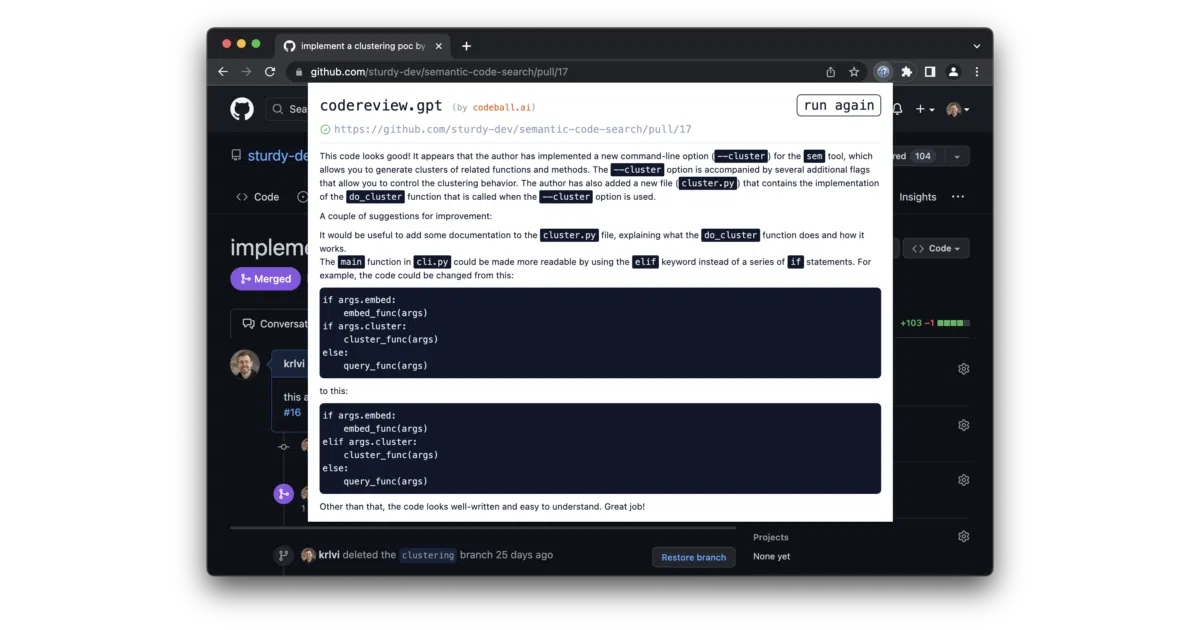Open the plus create-new dropdown
Image resolution: width=1200 pixels, height=630 pixels.
(x=925, y=109)
